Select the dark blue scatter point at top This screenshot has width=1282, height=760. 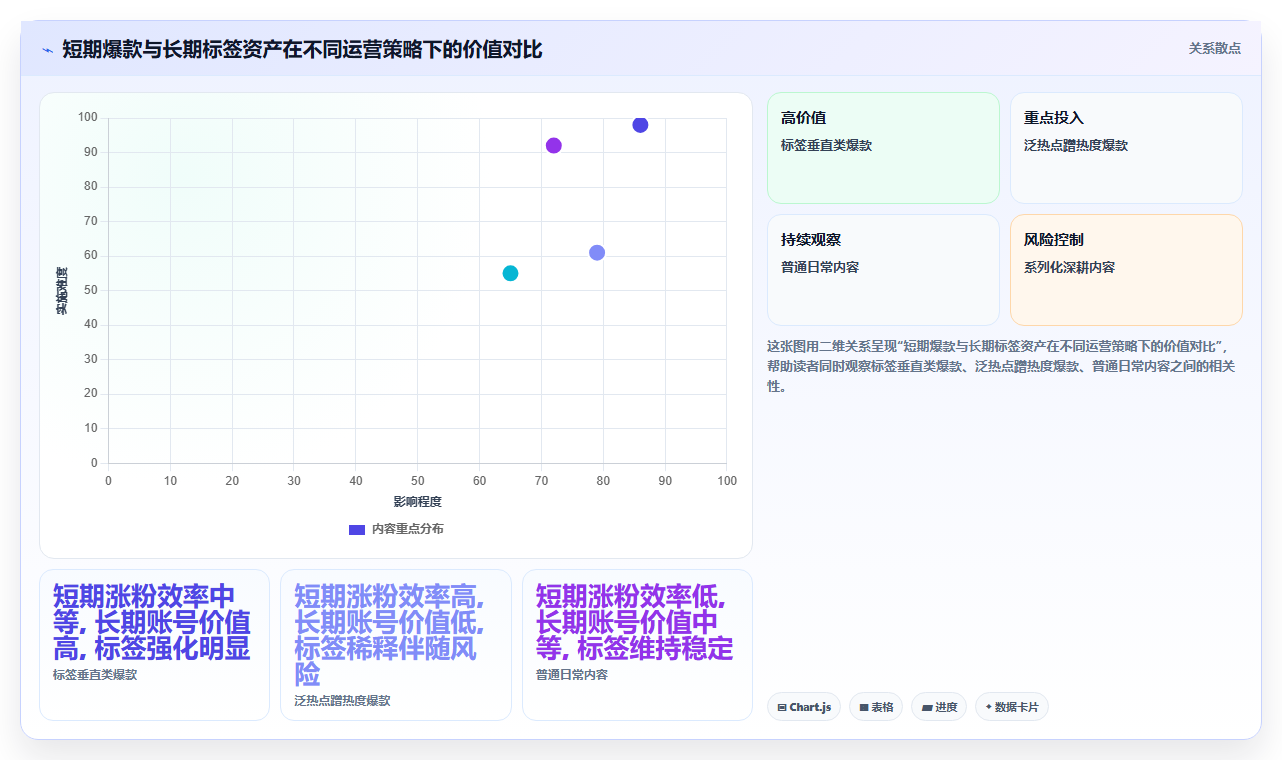[640, 125]
